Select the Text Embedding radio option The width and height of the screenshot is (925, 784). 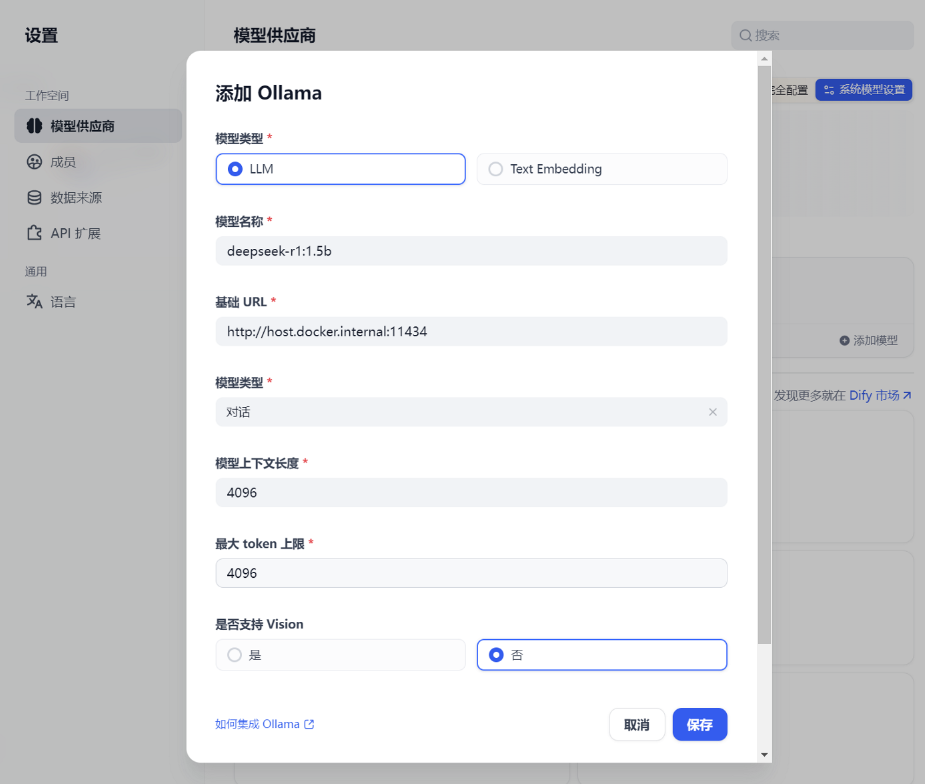(x=602, y=169)
